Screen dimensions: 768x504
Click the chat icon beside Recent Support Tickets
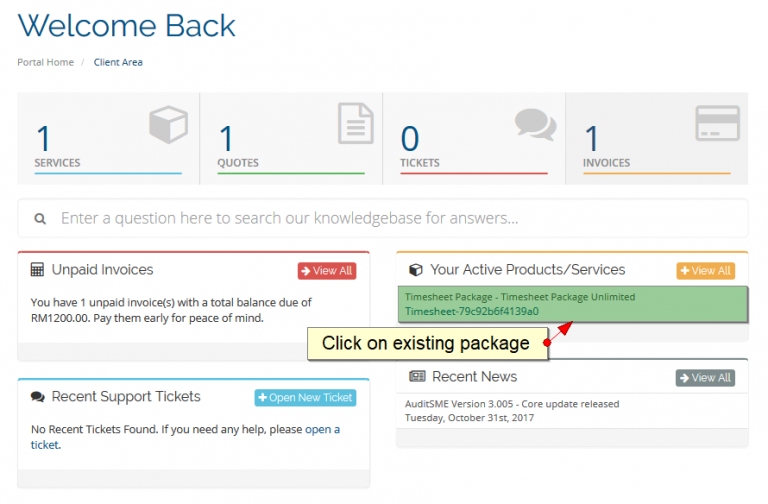(38, 397)
